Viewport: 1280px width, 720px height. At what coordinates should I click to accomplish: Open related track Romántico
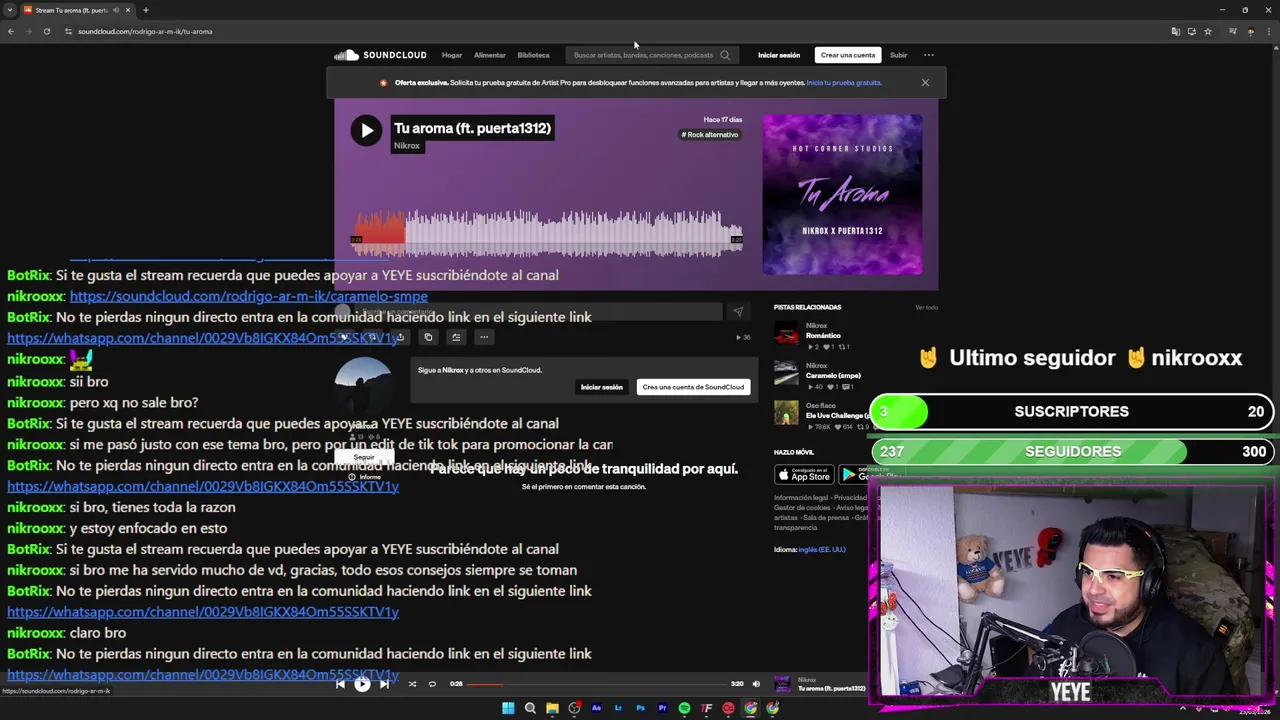click(823, 336)
